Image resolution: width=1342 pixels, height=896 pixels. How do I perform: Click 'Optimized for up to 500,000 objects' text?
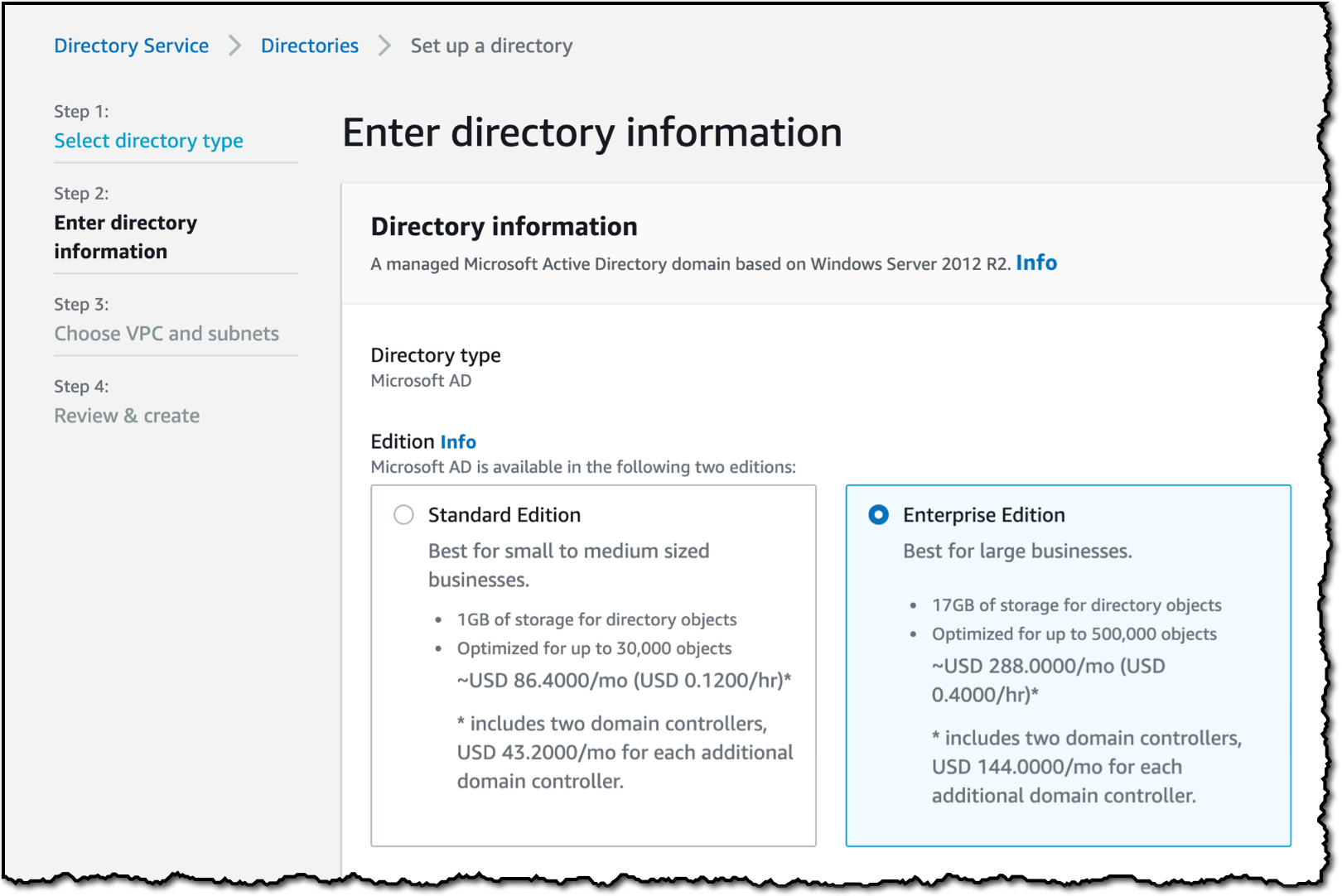pos(1074,634)
